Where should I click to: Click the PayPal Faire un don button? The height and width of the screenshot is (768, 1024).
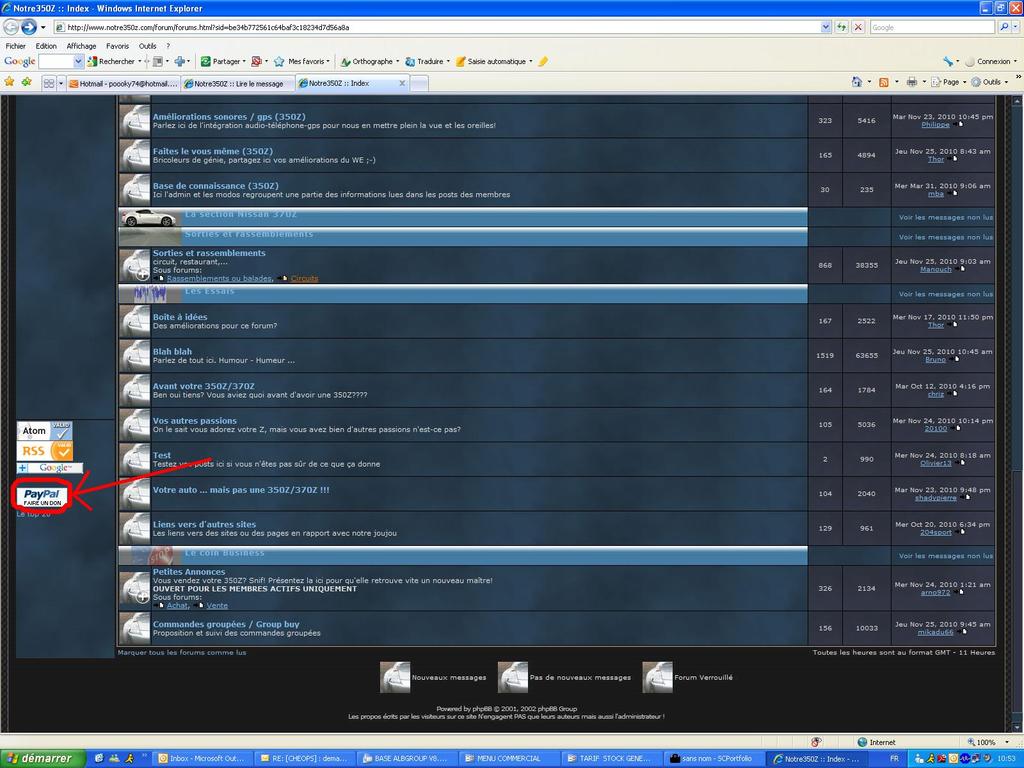(x=41, y=497)
